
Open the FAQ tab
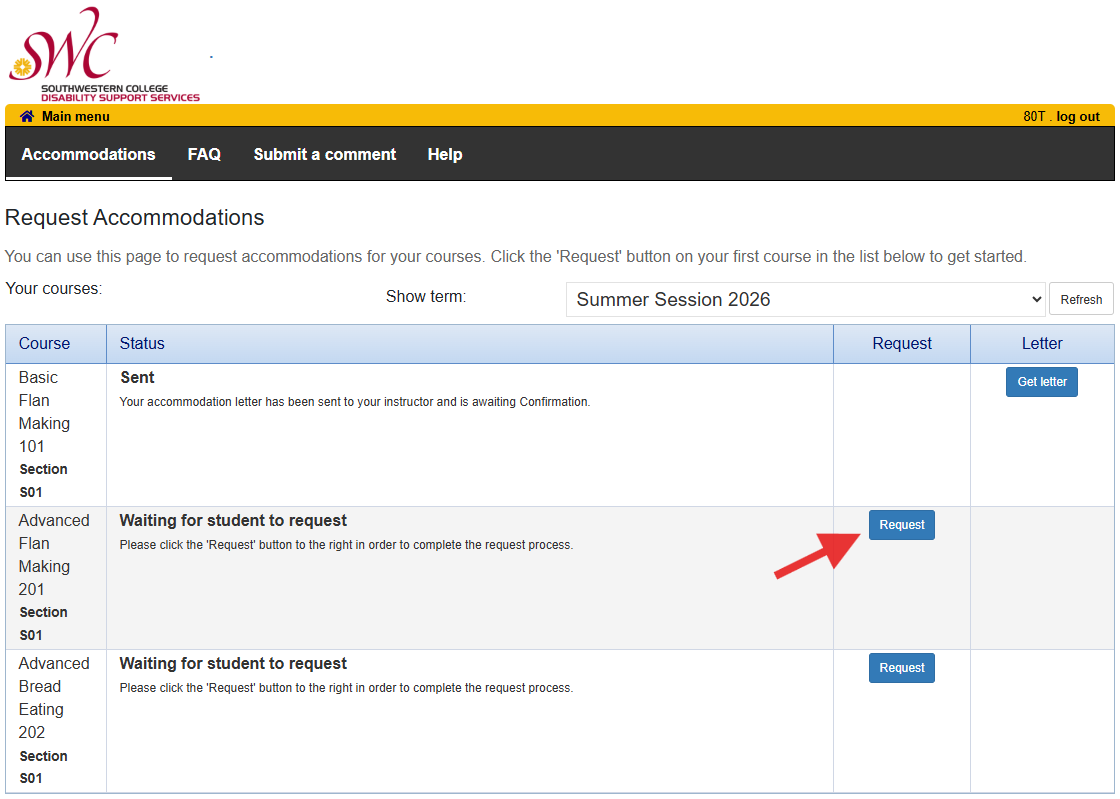(x=204, y=154)
